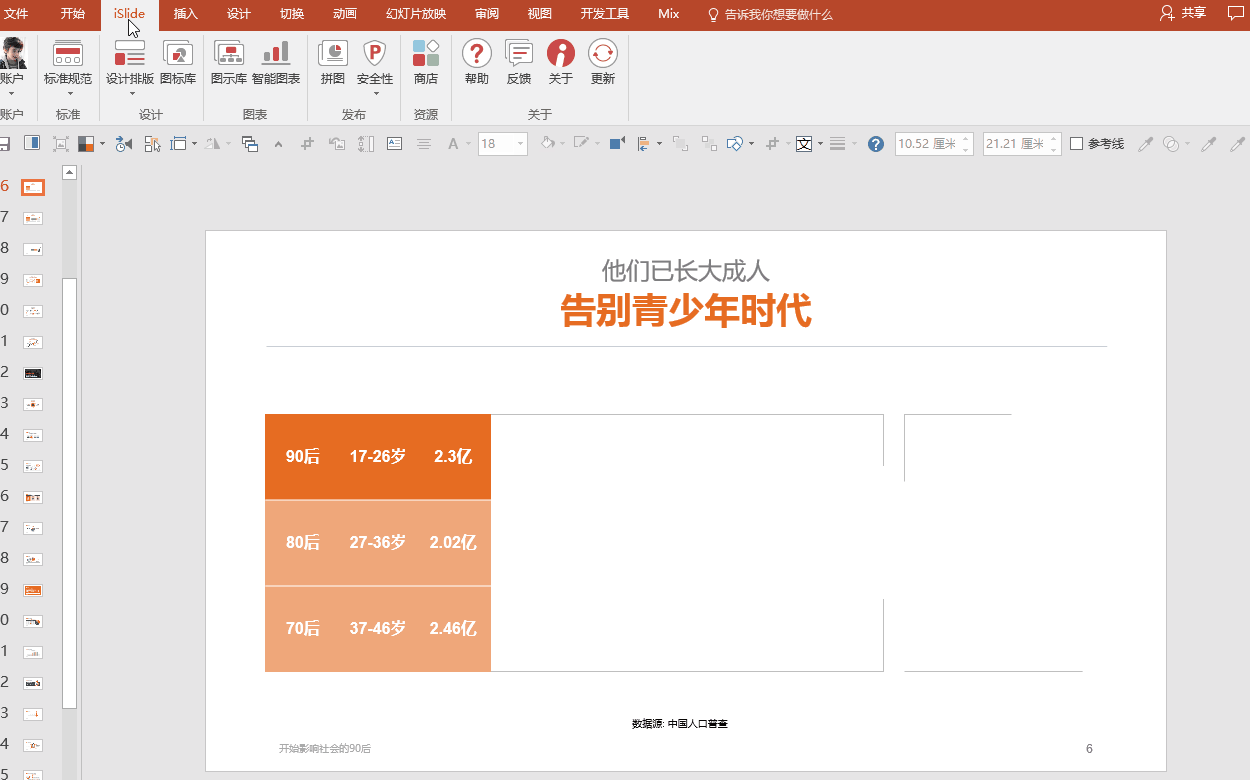Switch to the 开始 tab
Screen dimensions: 1250x780
pos(73,14)
